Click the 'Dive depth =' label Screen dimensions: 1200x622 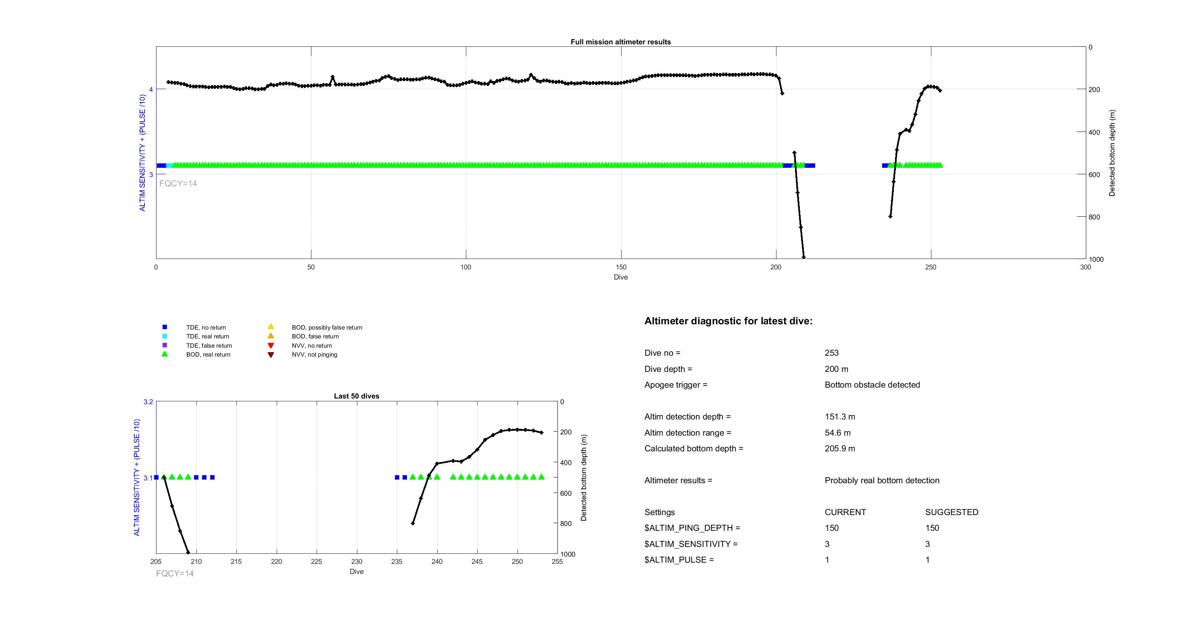pos(669,369)
